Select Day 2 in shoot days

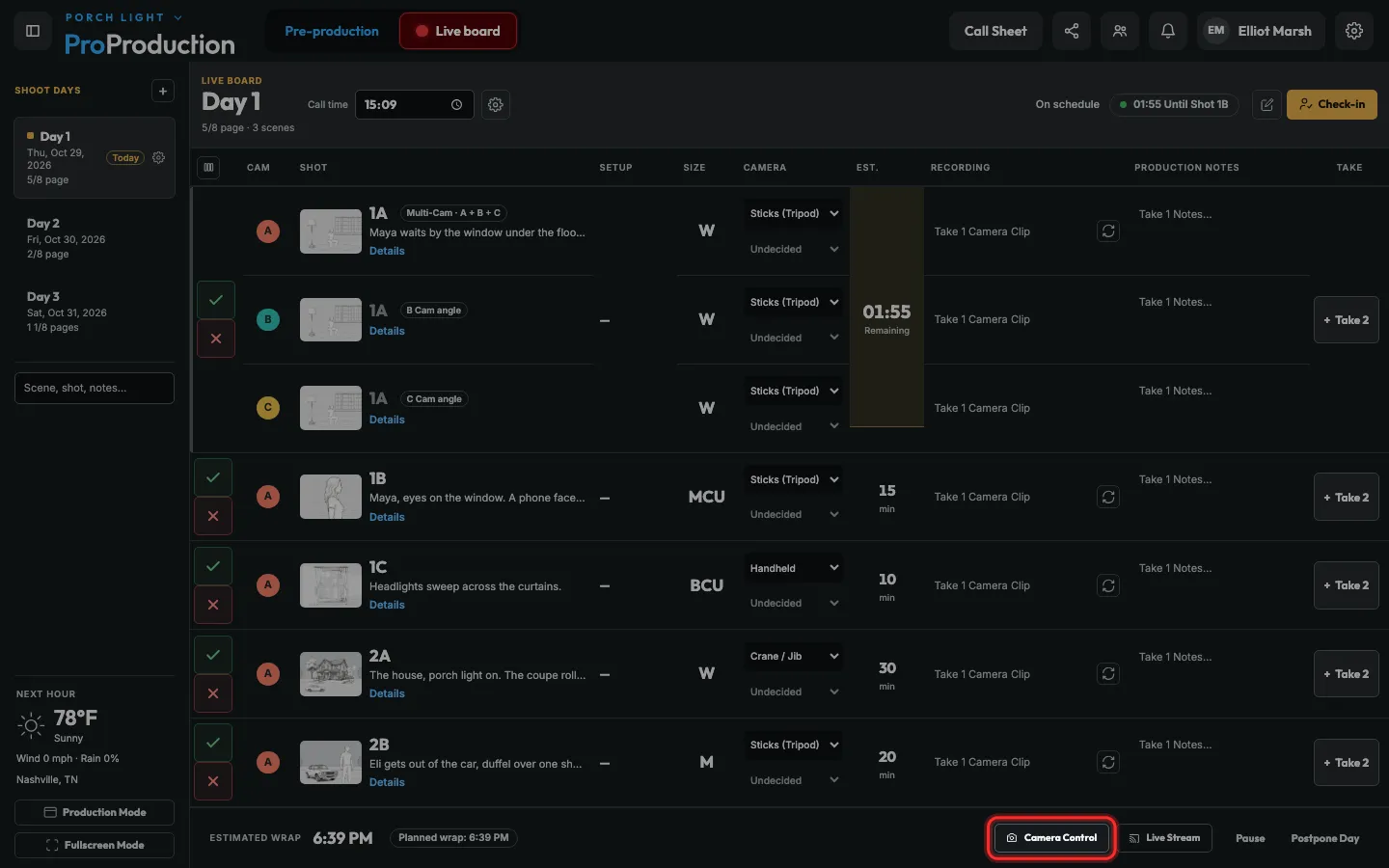(x=95, y=238)
